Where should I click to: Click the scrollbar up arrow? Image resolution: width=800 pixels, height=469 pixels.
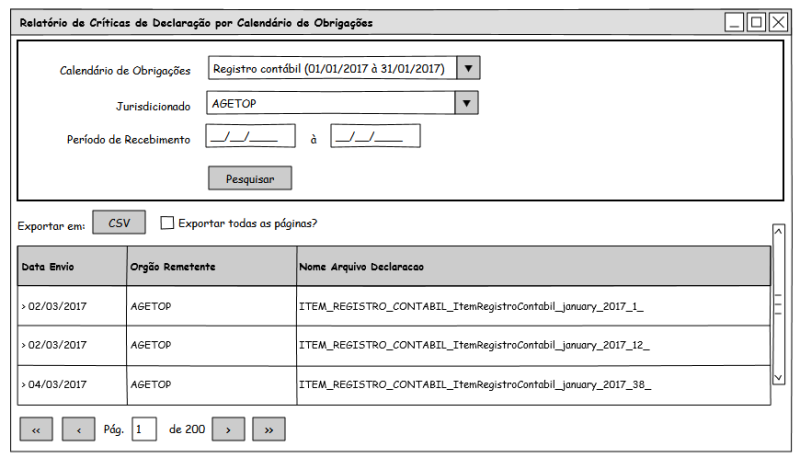[x=779, y=232]
